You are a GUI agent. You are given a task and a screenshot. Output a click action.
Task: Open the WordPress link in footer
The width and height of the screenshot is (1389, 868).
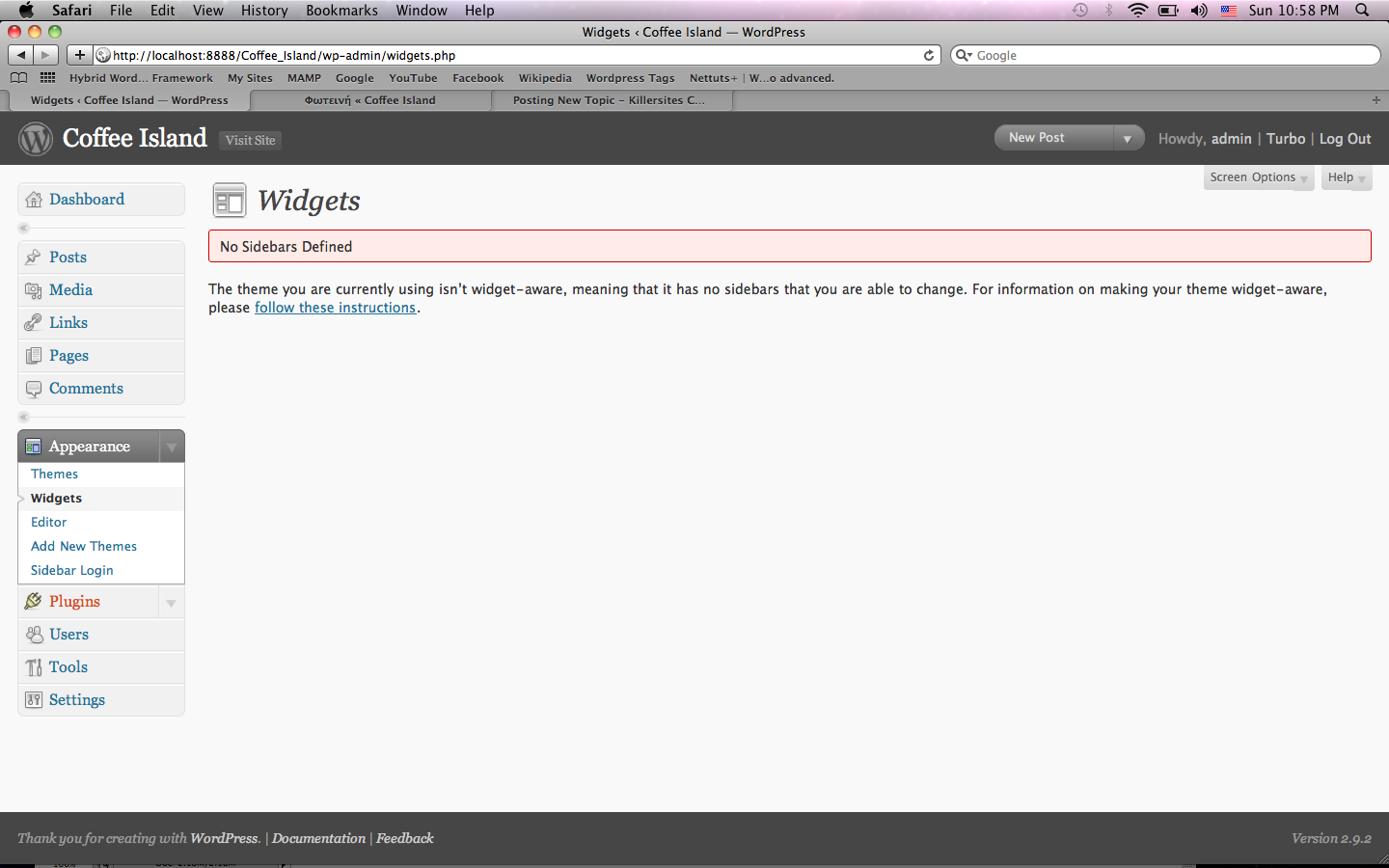(225, 838)
